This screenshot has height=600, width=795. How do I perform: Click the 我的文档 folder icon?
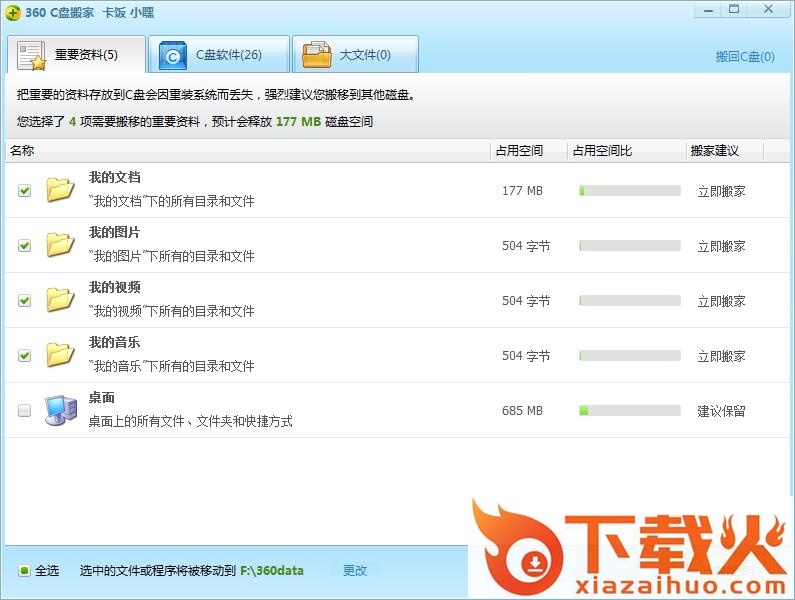[x=60, y=190]
